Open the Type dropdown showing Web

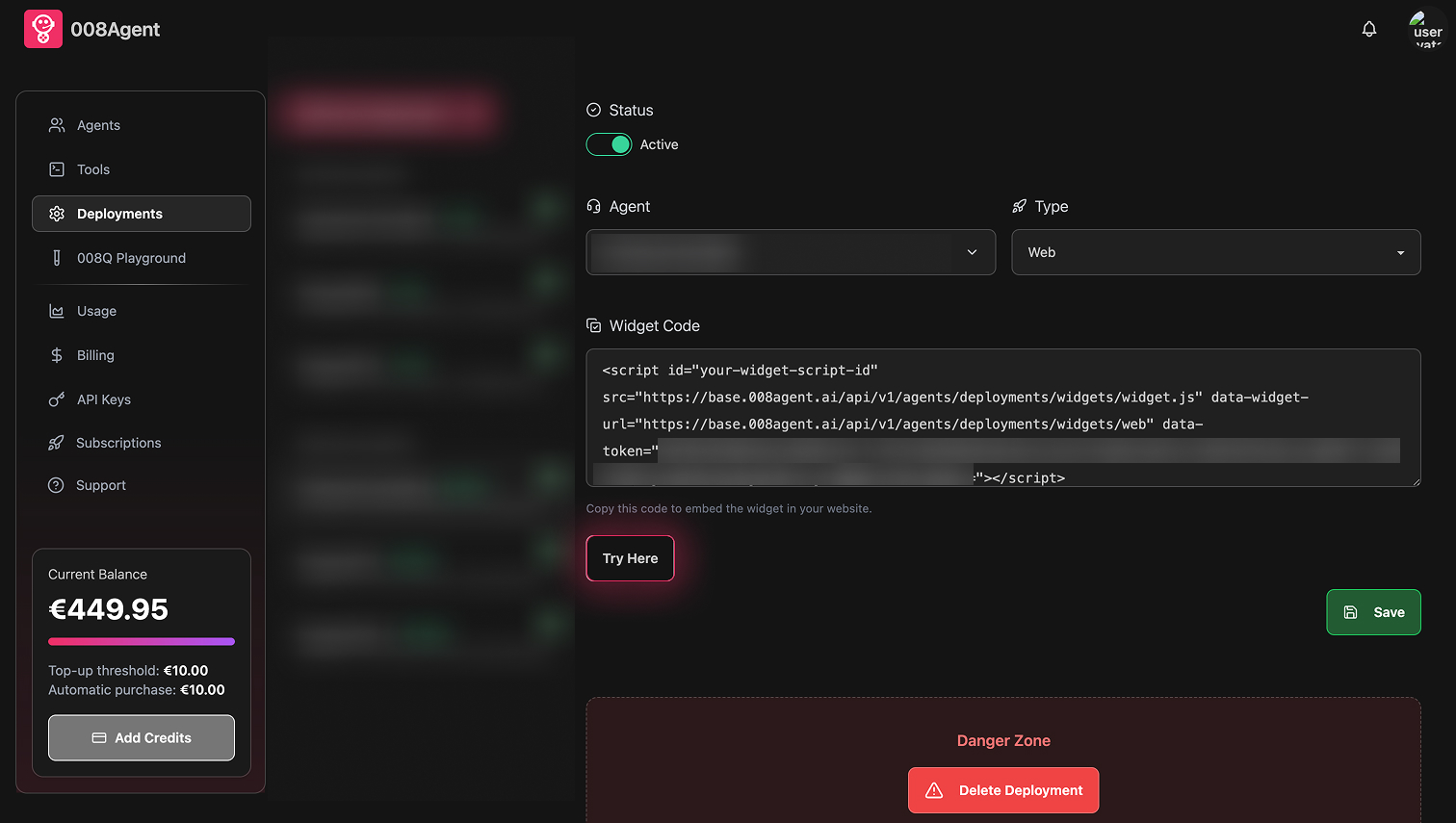tap(1215, 252)
